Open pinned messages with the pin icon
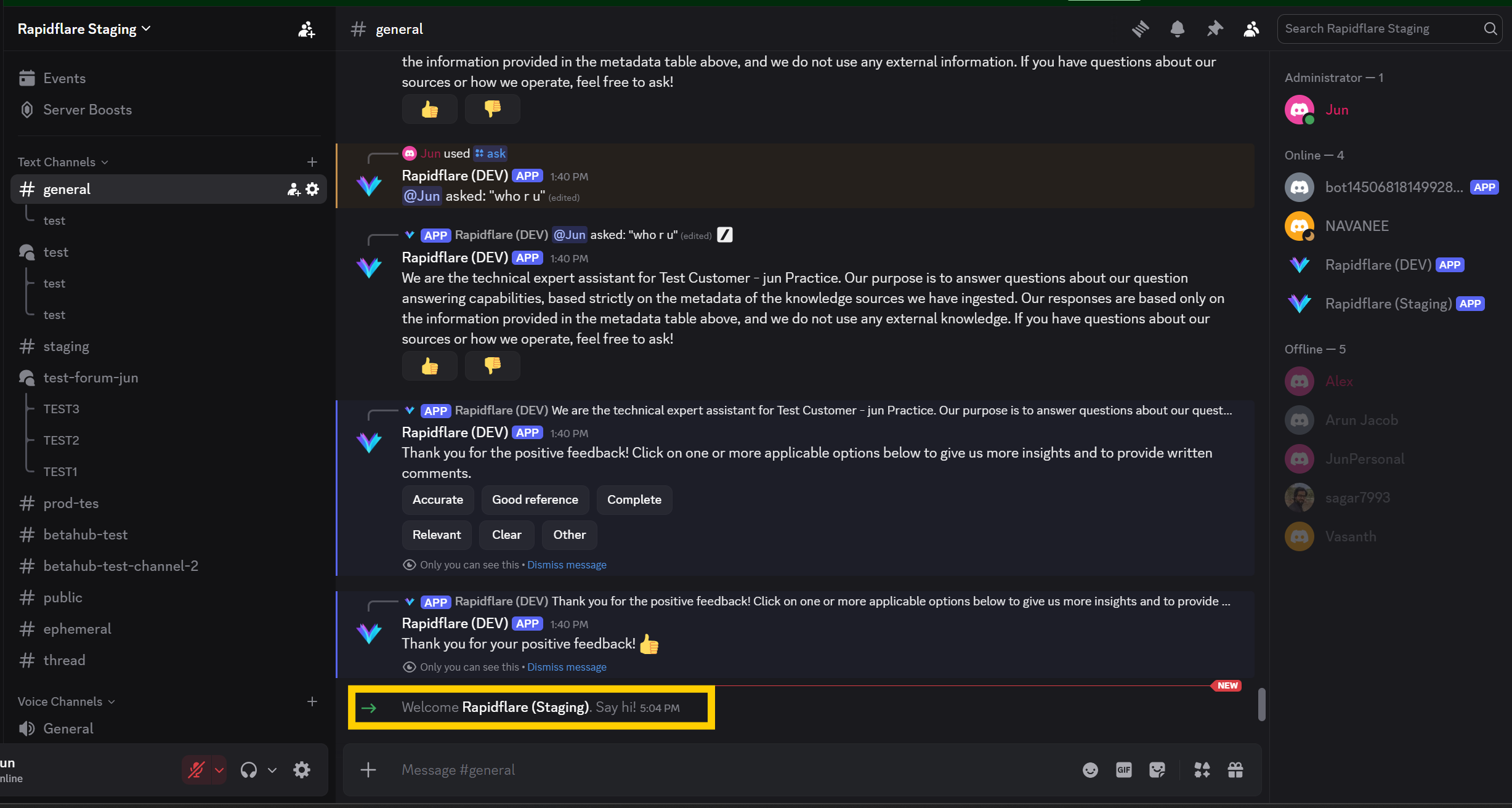 pyautogui.click(x=1215, y=29)
